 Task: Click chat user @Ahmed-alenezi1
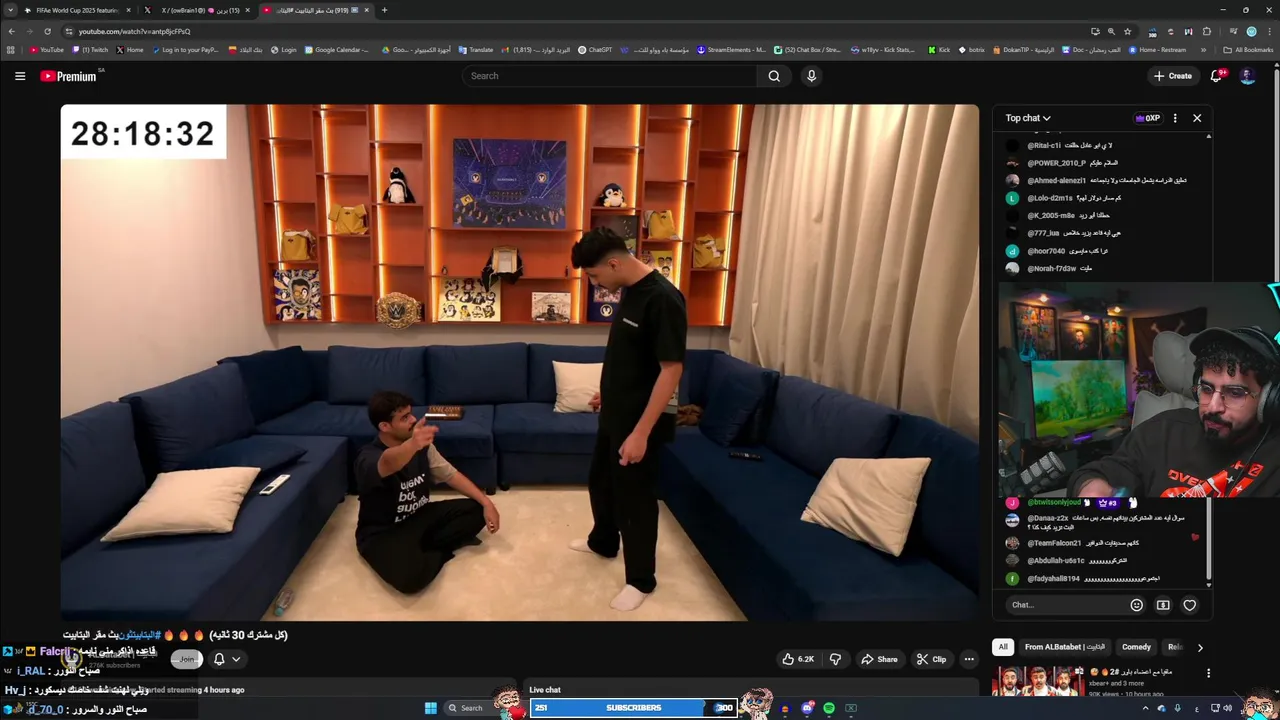(x=1056, y=181)
